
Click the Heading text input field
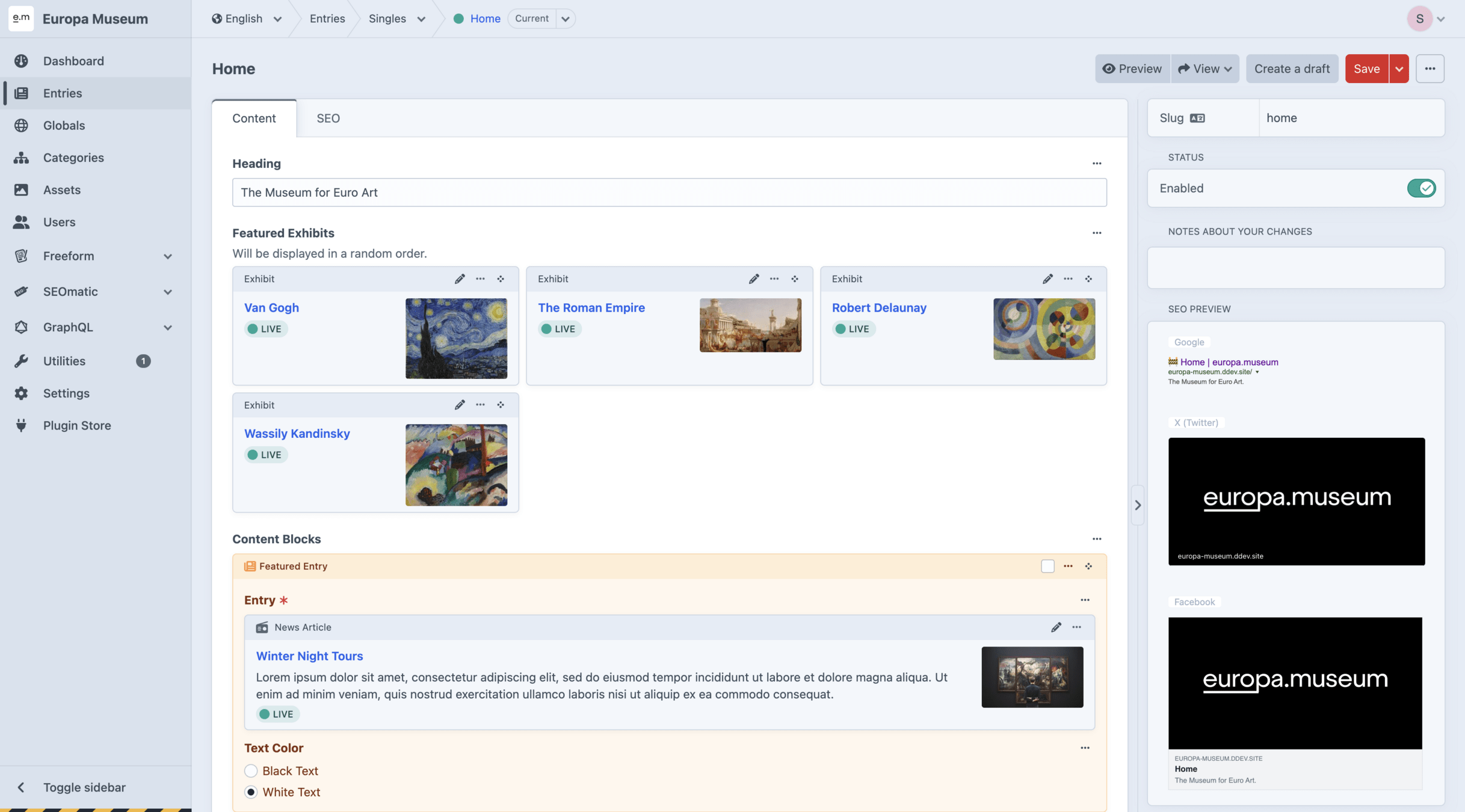[x=669, y=192]
